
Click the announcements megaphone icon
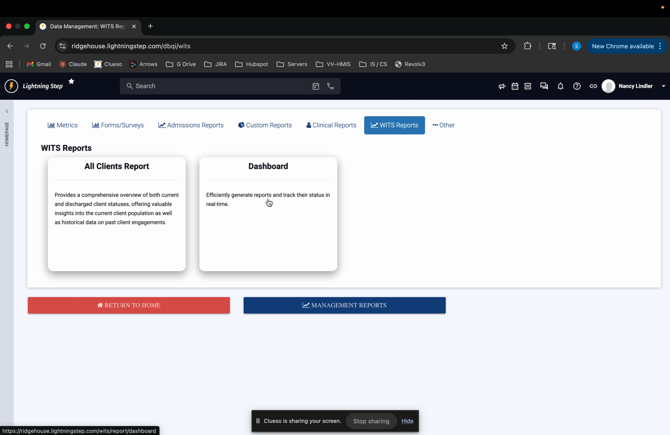[x=502, y=86]
